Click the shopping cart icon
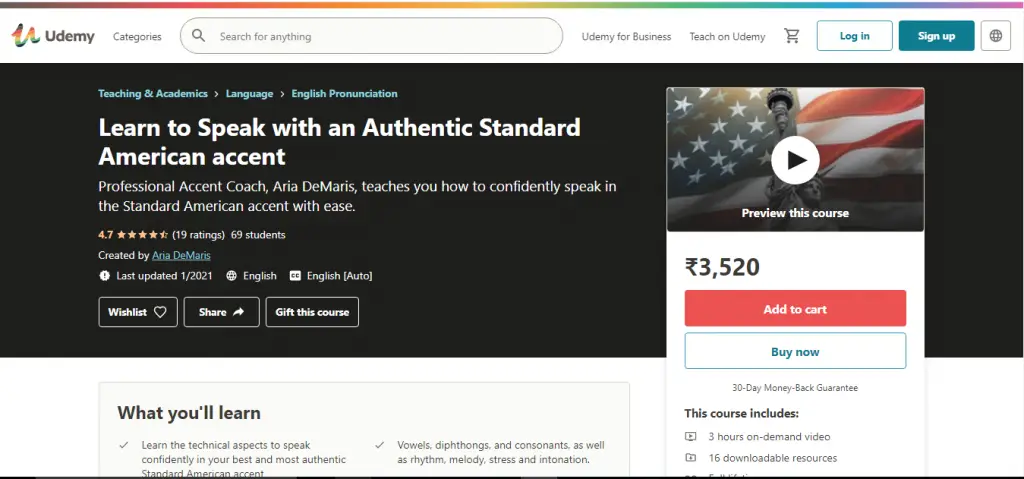The height and width of the screenshot is (479, 1024). 792,36
